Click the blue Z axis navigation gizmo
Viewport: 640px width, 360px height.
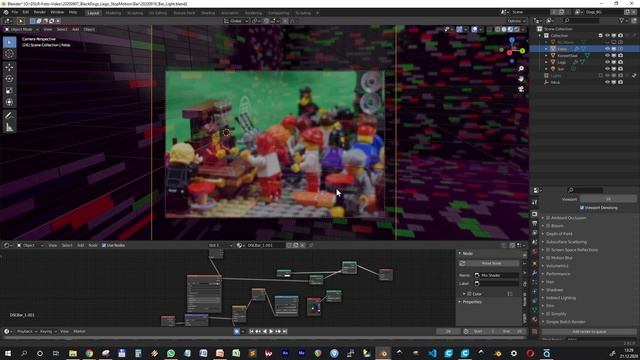coord(512,40)
